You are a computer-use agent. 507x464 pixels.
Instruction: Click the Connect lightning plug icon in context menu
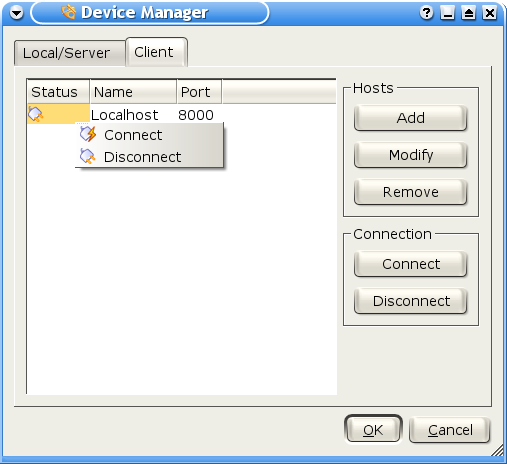[88, 134]
